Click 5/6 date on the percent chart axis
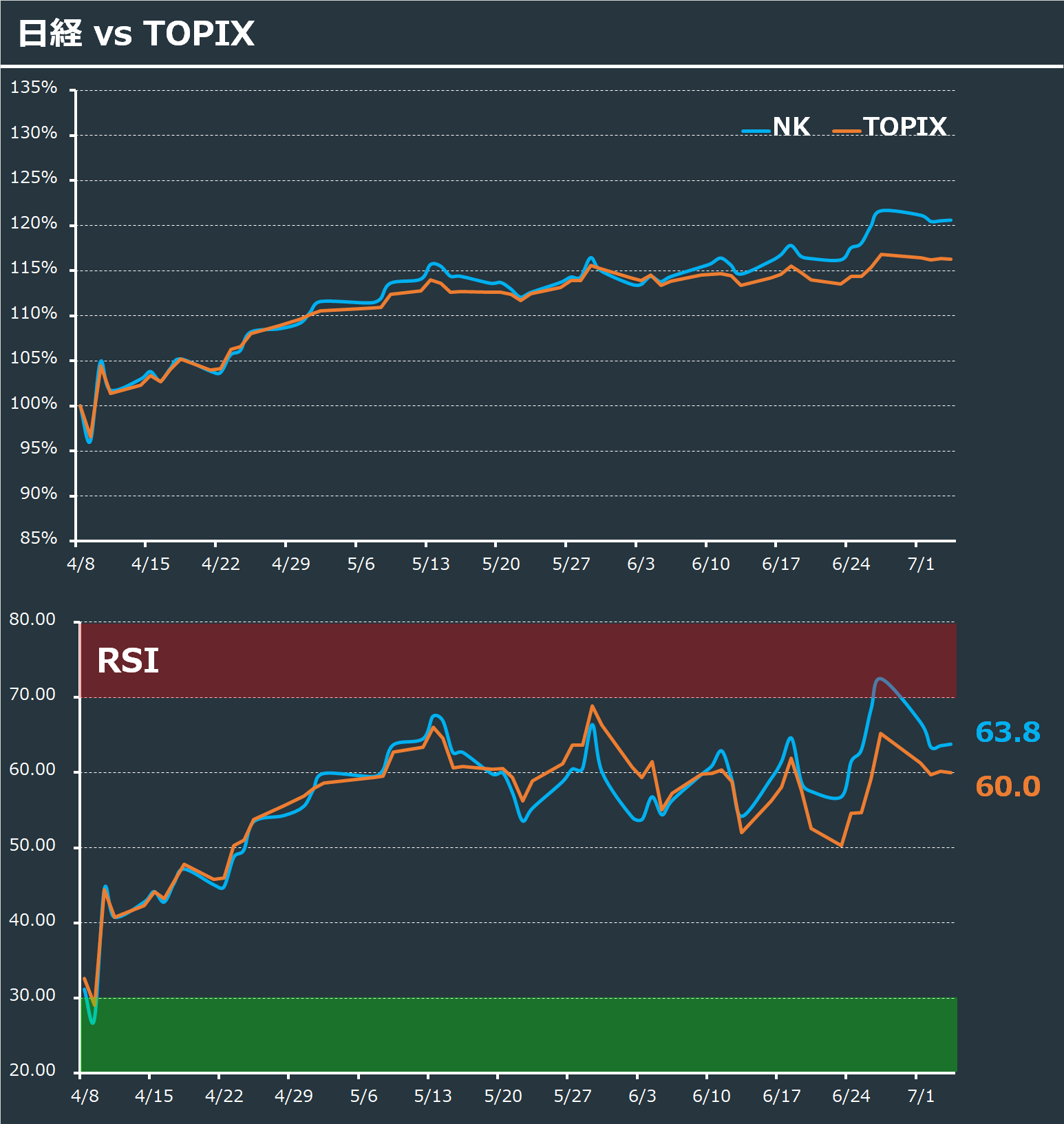Image resolution: width=1064 pixels, height=1124 pixels. click(361, 564)
